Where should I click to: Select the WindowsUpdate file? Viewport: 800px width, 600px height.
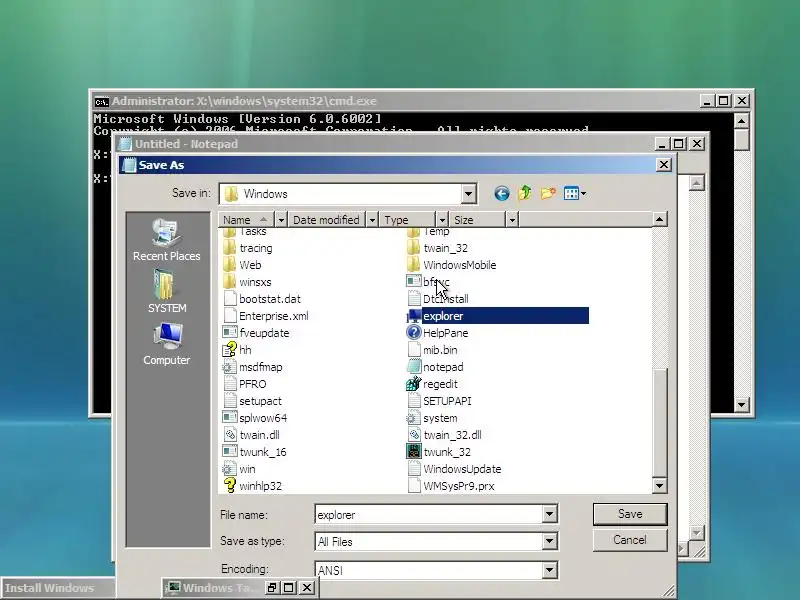pyautogui.click(x=454, y=469)
